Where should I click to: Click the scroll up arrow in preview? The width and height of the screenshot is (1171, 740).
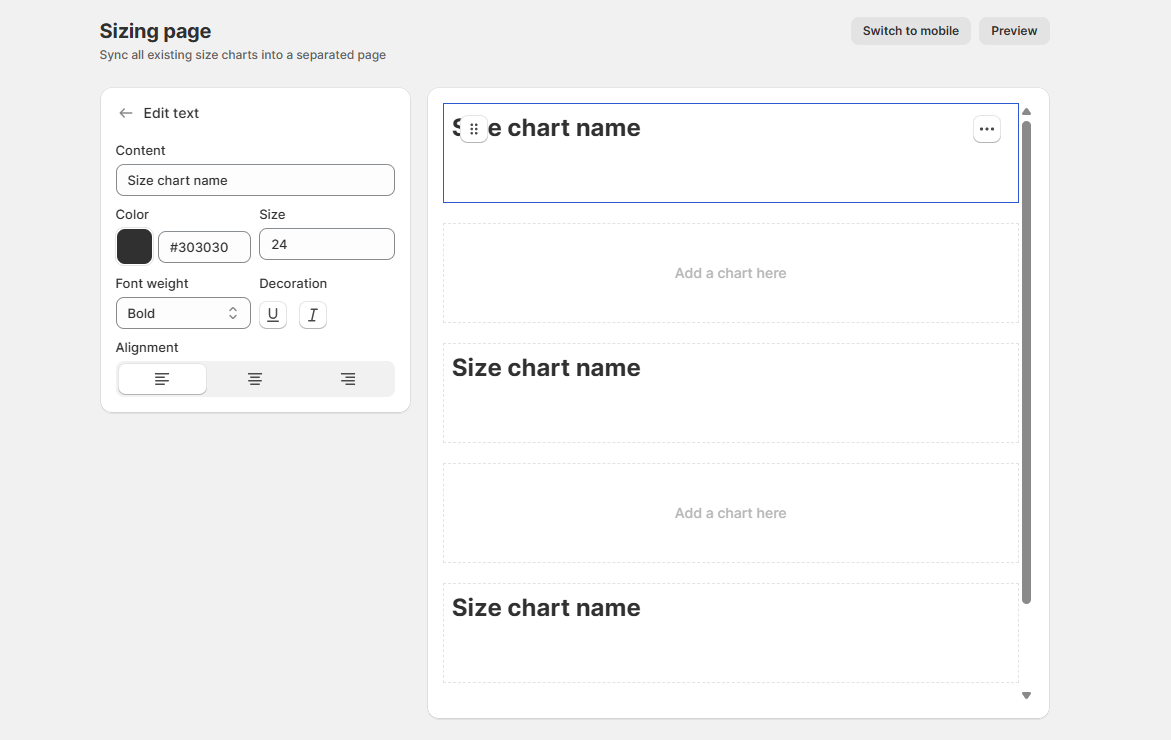pyautogui.click(x=1026, y=112)
